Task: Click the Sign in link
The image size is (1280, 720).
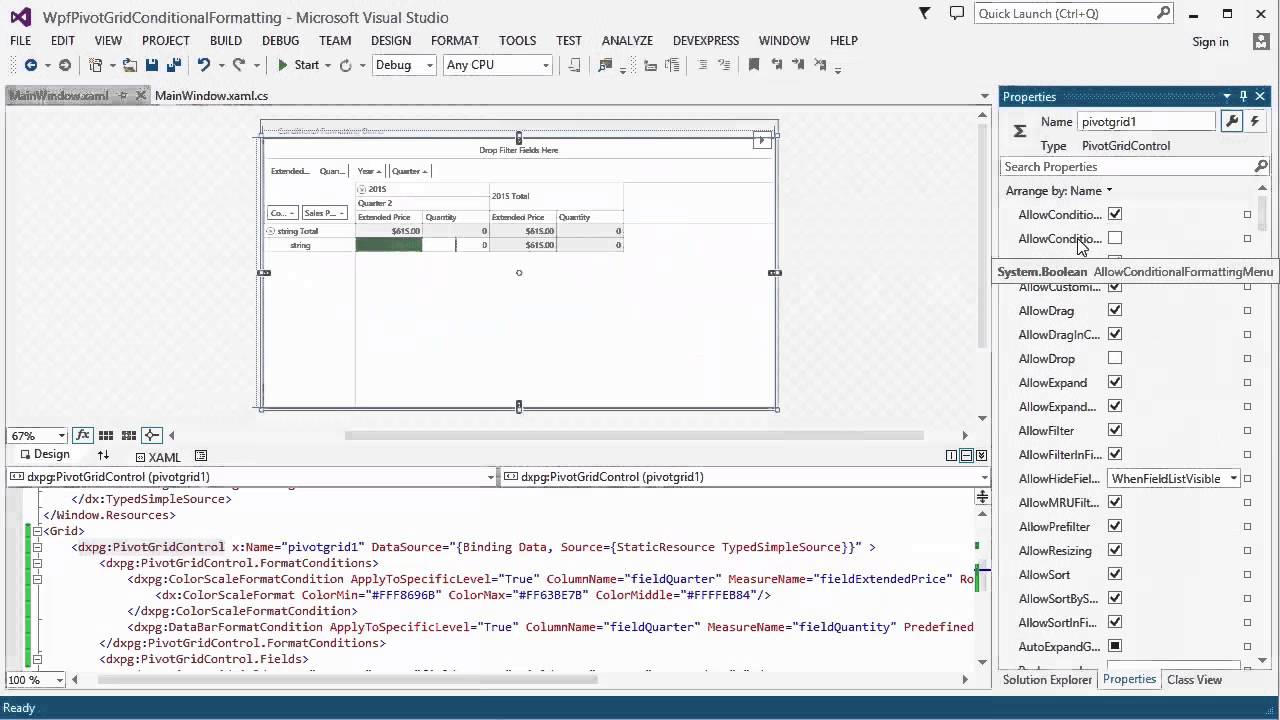Action: pos(1210,42)
